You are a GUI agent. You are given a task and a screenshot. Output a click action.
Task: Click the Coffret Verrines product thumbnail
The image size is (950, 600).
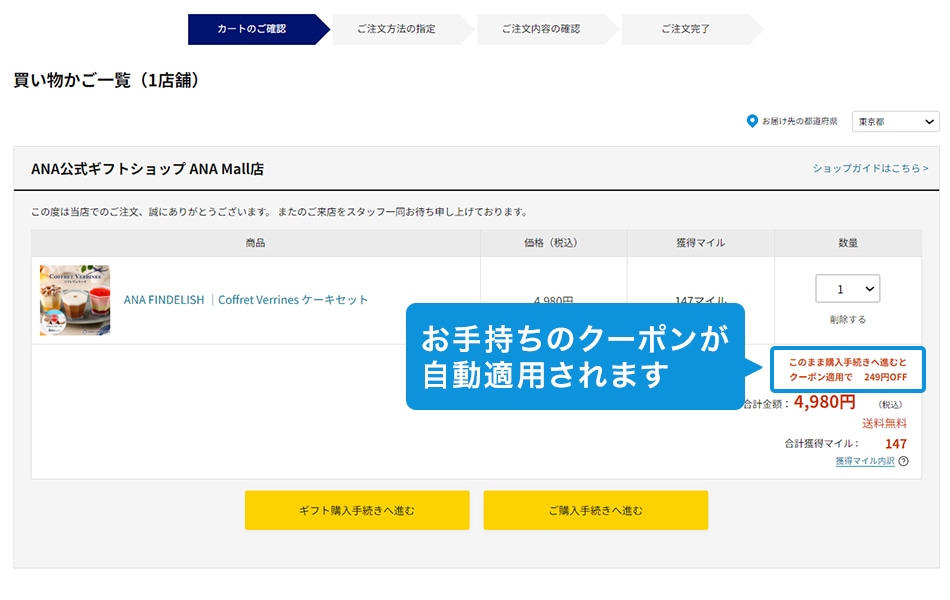pos(76,298)
